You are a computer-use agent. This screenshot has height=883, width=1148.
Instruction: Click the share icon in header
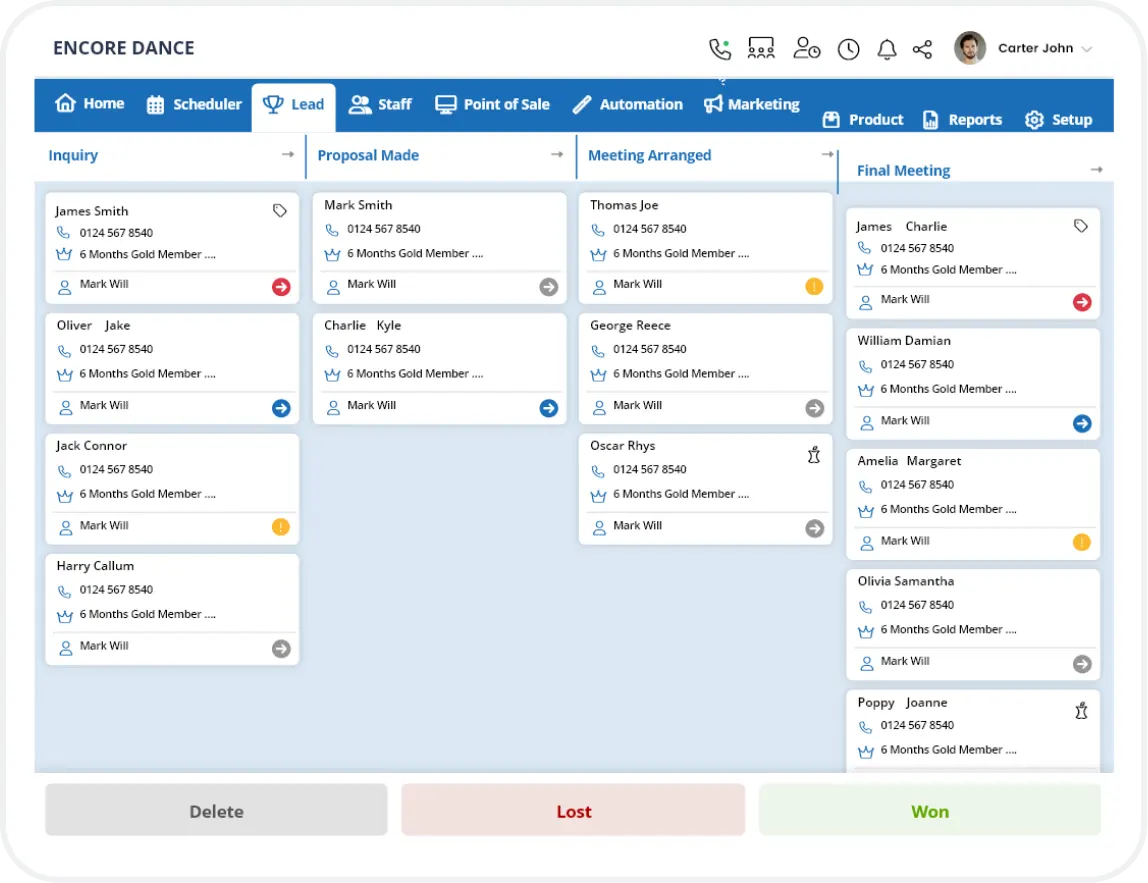[x=922, y=49]
